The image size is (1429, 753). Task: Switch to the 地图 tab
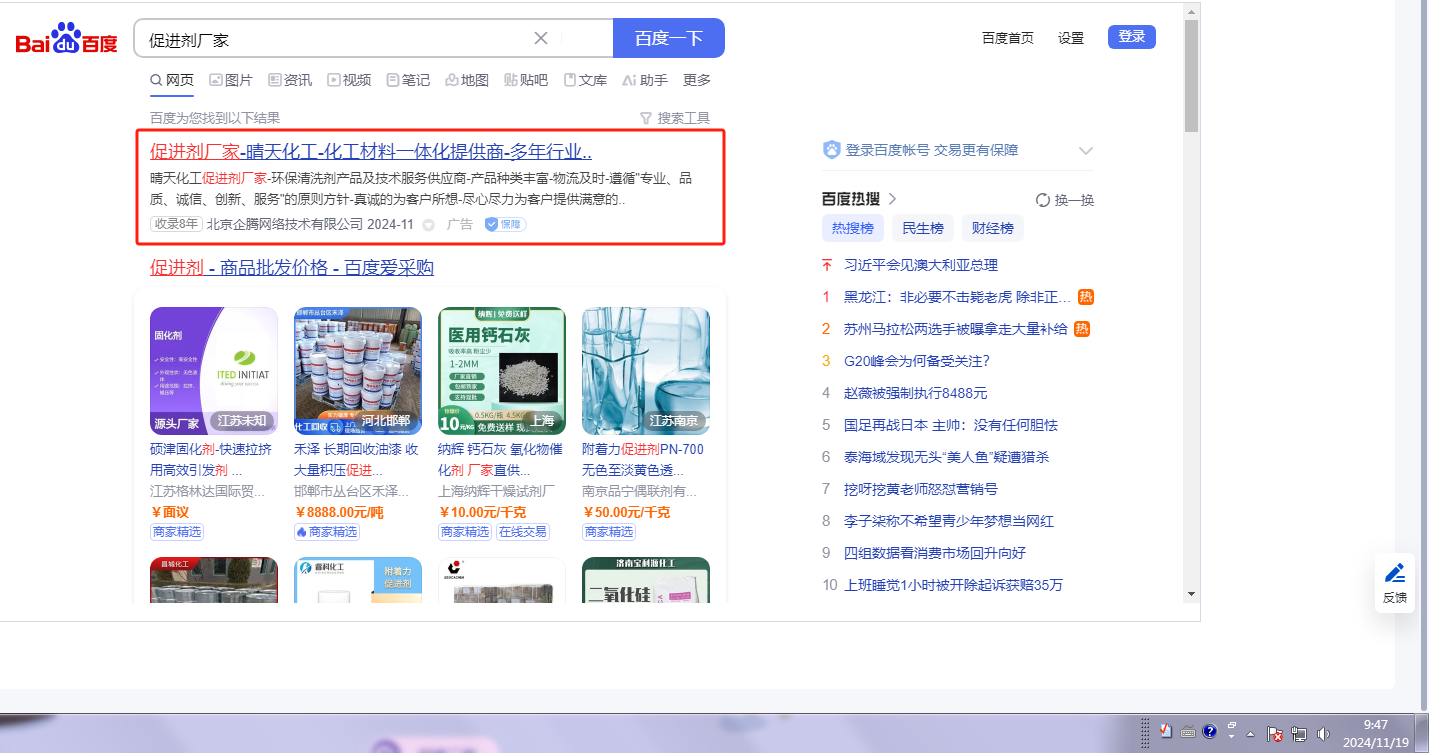(x=467, y=80)
